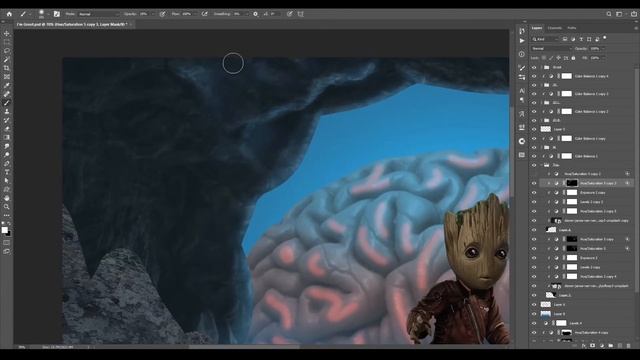The height and width of the screenshot is (360, 640).
Task: Hide the Layer 9 layer
Action: pos(534,314)
